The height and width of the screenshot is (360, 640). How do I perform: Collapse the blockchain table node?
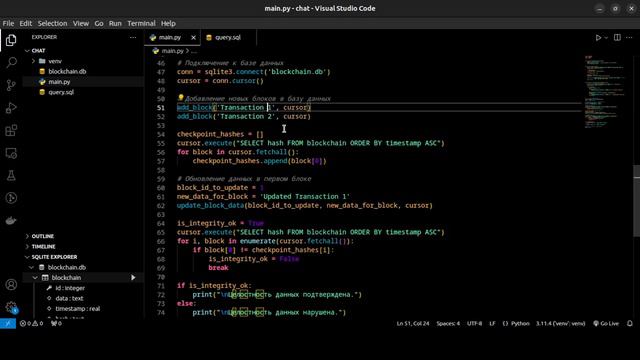(x=35, y=278)
